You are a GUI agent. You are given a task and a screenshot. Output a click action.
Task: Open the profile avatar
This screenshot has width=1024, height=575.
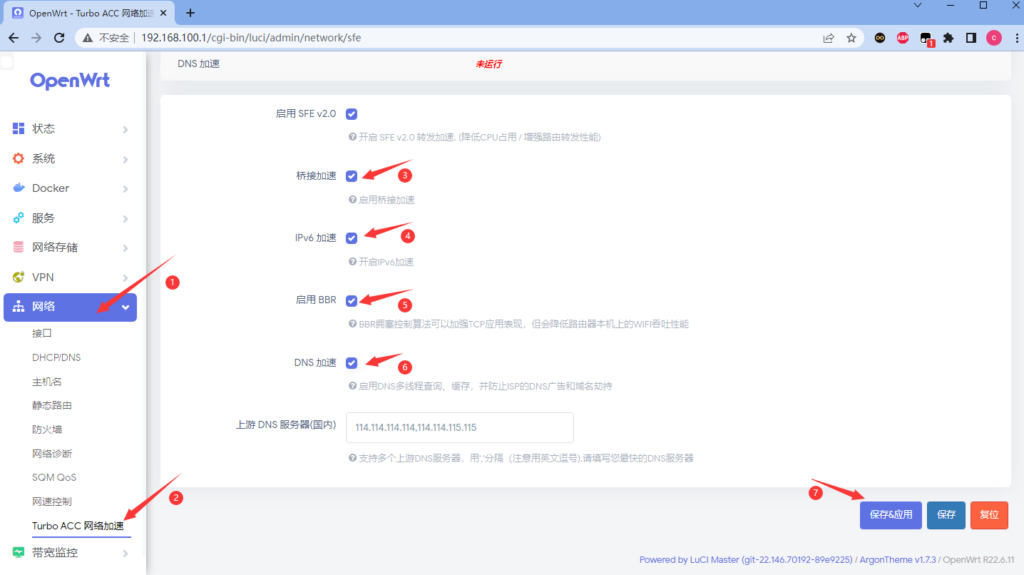tap(994, 38)
